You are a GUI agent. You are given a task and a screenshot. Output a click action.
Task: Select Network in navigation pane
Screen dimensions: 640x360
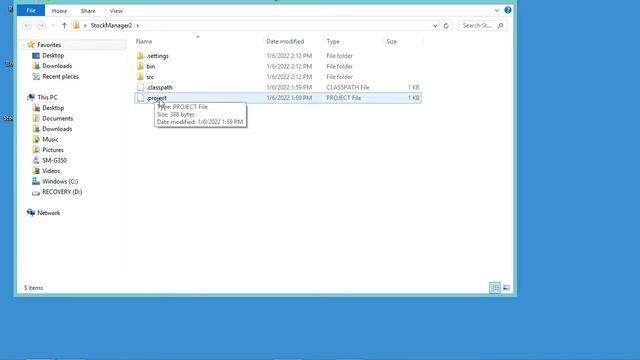[49, 213]
